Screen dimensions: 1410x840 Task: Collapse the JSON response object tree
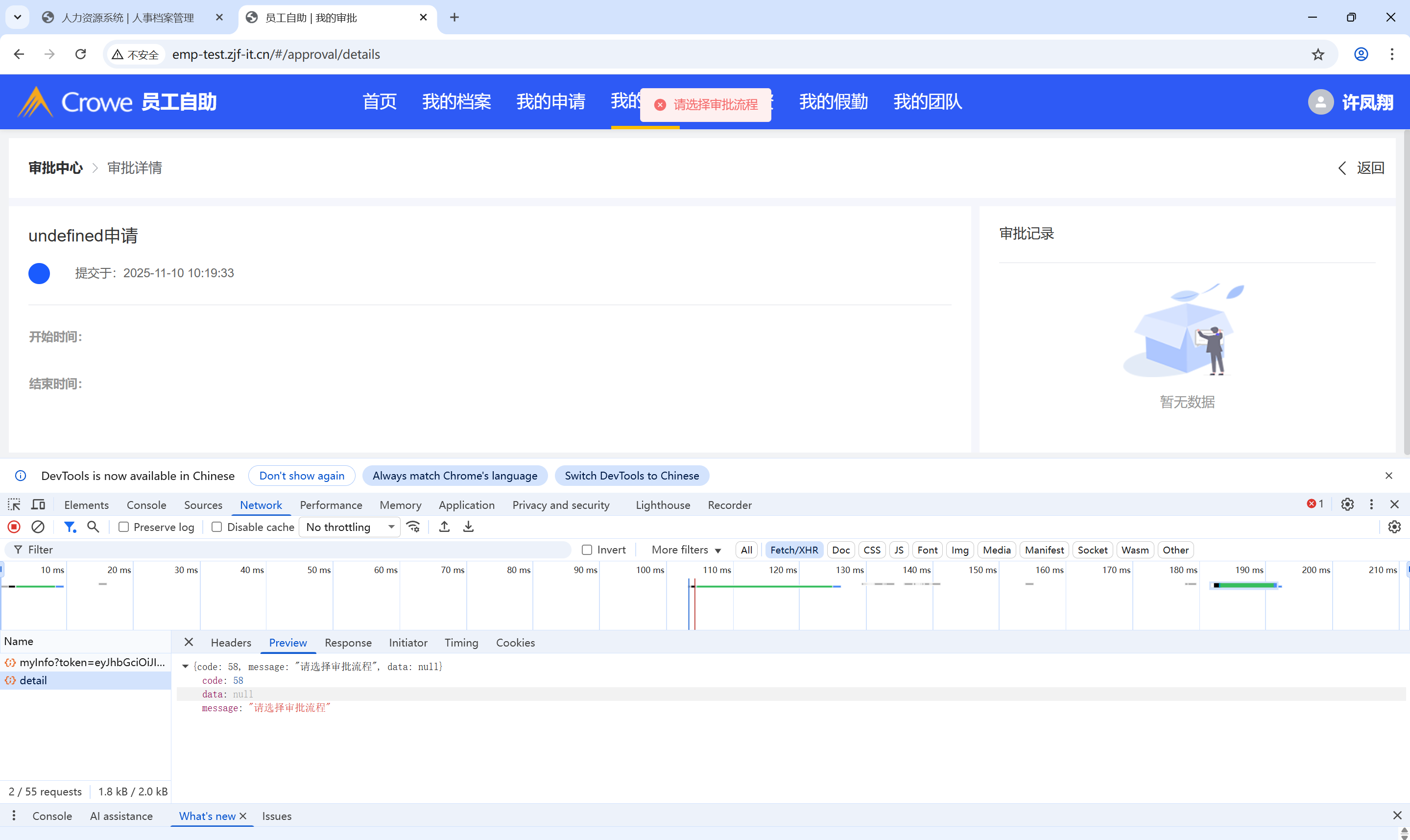click(185, 667)
